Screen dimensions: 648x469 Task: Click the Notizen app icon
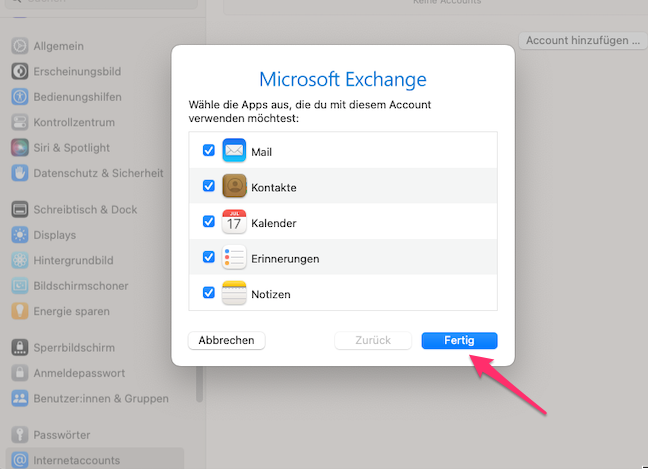(234, 294)
